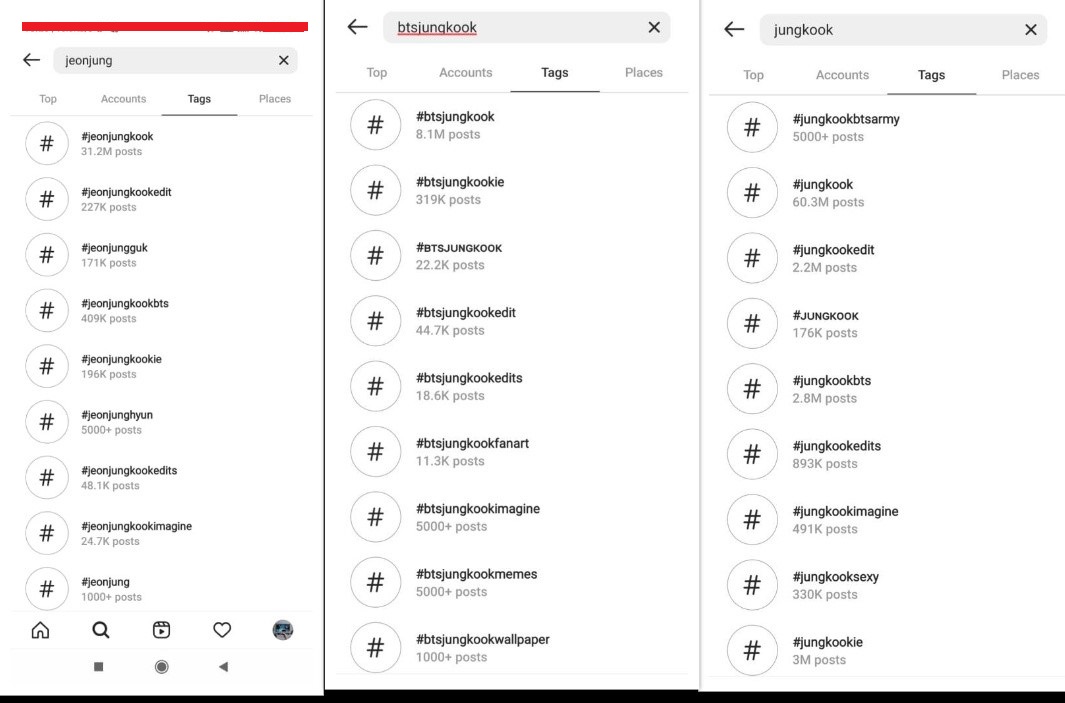Open the profile avatar in bottom navigation
Screen dimensions: 1065x703
pyautogui.click(x=283, y=630)
